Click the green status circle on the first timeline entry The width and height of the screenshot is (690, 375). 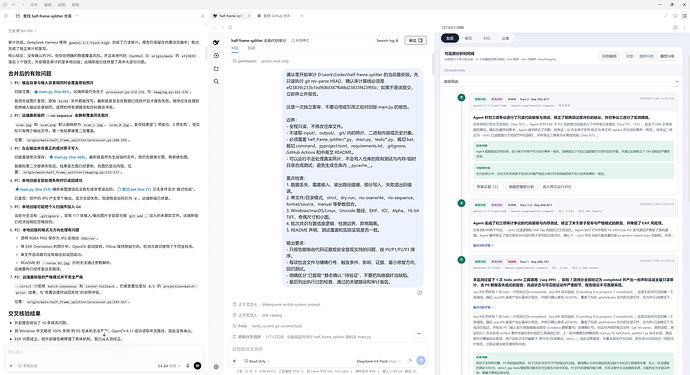[461, 98]
